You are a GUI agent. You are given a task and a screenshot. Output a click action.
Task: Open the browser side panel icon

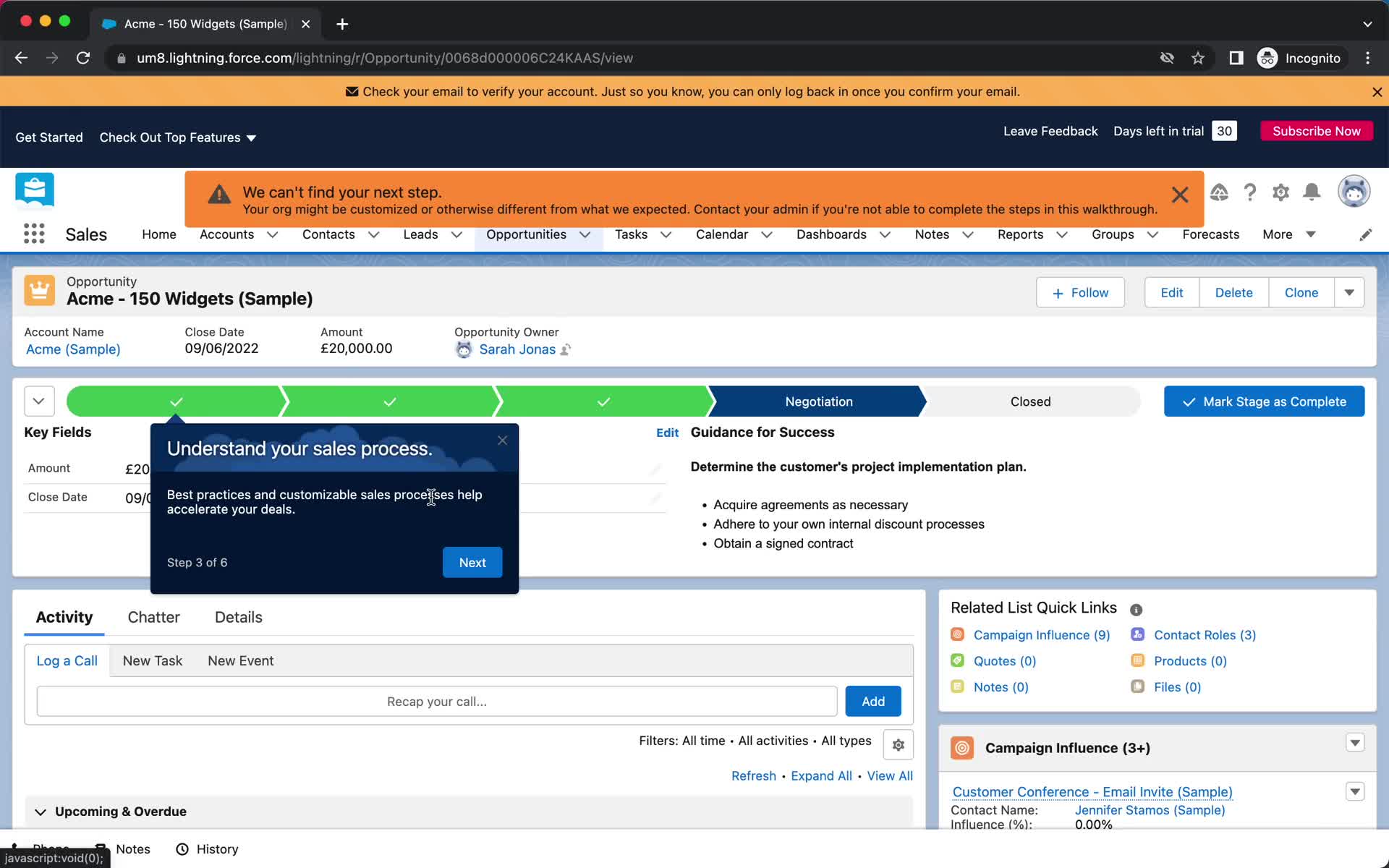click(x=1236, y=58)
